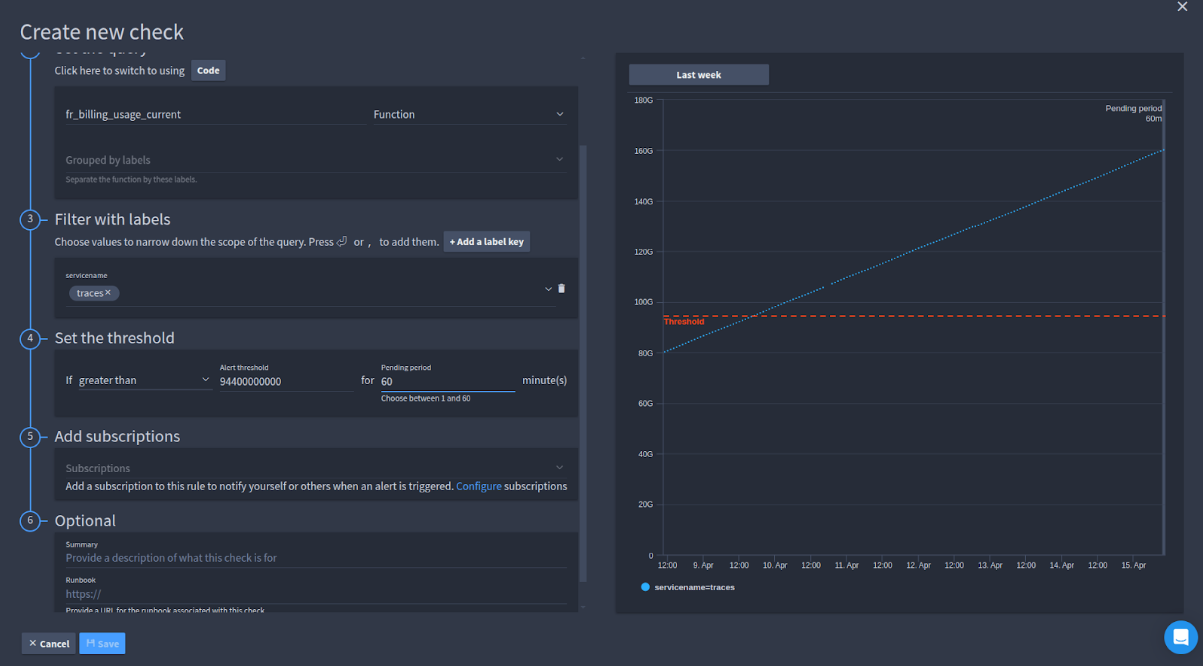
Task: Edit the Pending period minutes field
Action: tap(447, 381)
